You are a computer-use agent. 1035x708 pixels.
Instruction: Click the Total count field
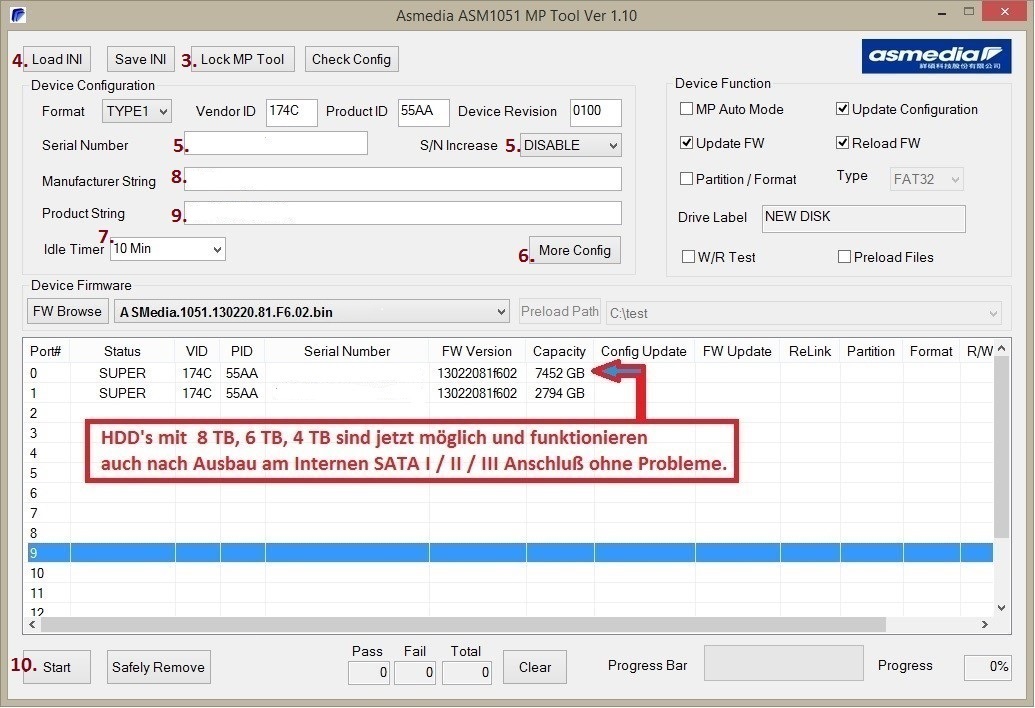pyautogui.click(x=467, y=672)
